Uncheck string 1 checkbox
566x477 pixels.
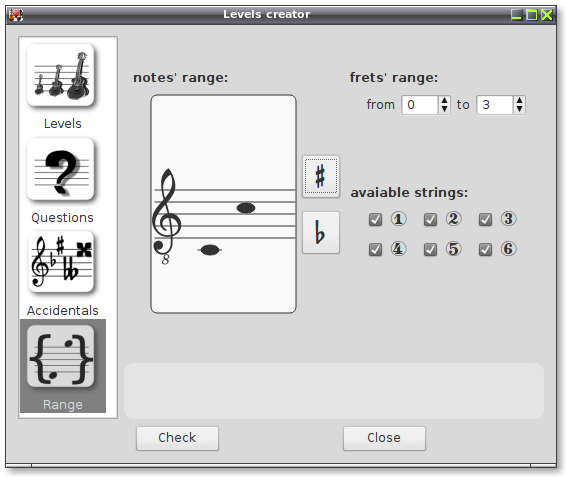tap(375, 219)
